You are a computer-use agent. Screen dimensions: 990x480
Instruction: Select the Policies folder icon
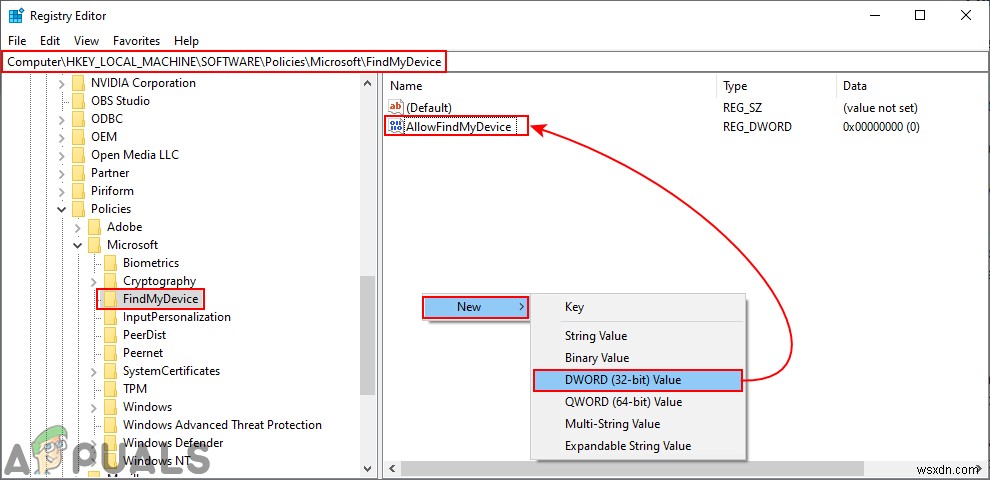pos(78,209)
